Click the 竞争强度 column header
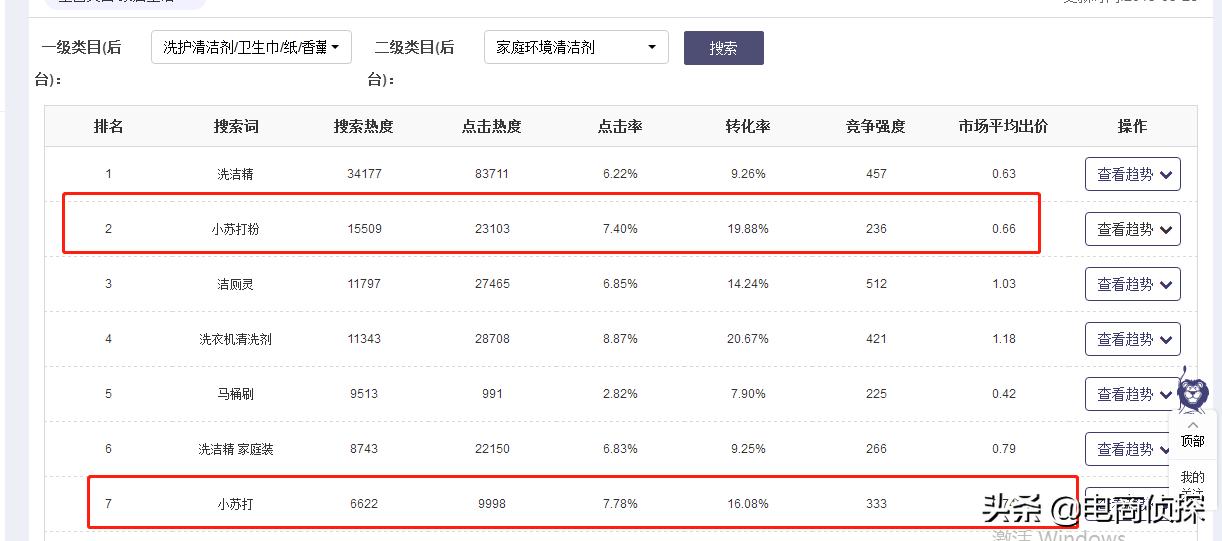The width and height of the screenshot is (1222, 541). tap(876, 127)
